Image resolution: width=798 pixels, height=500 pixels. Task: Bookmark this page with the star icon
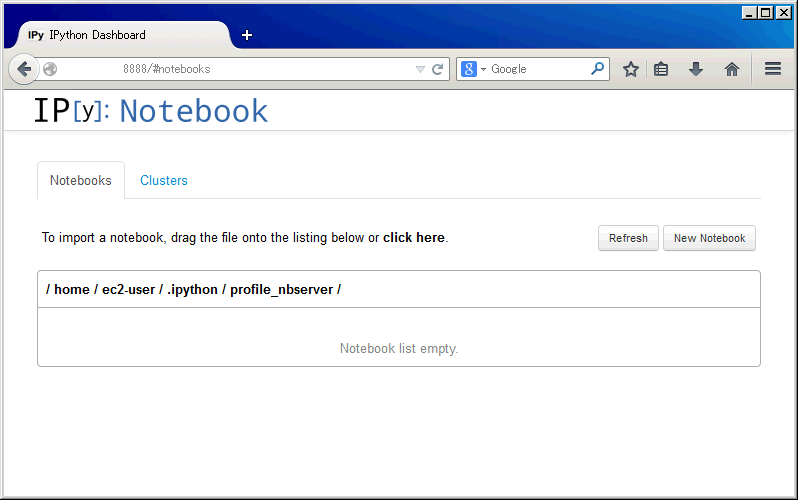click(631, 69)
